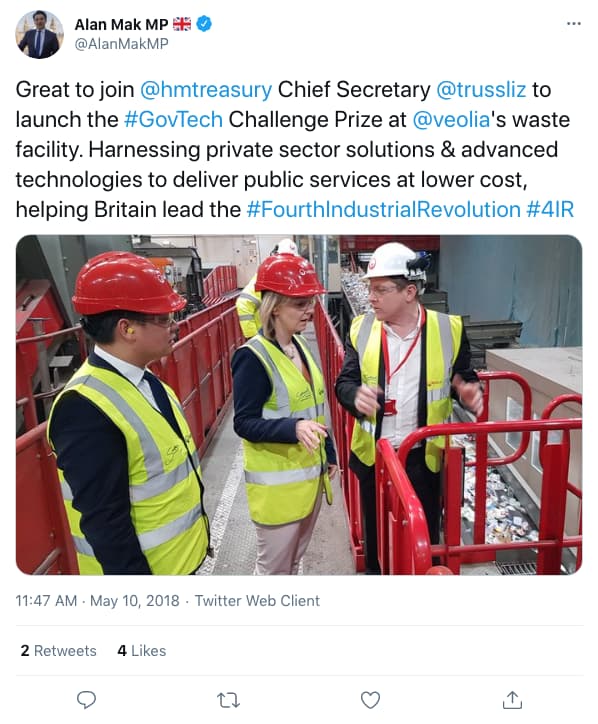This screenshot has width=598, height=724.
Task: Like the tweet with the heart icon
Action: (370, 700)
